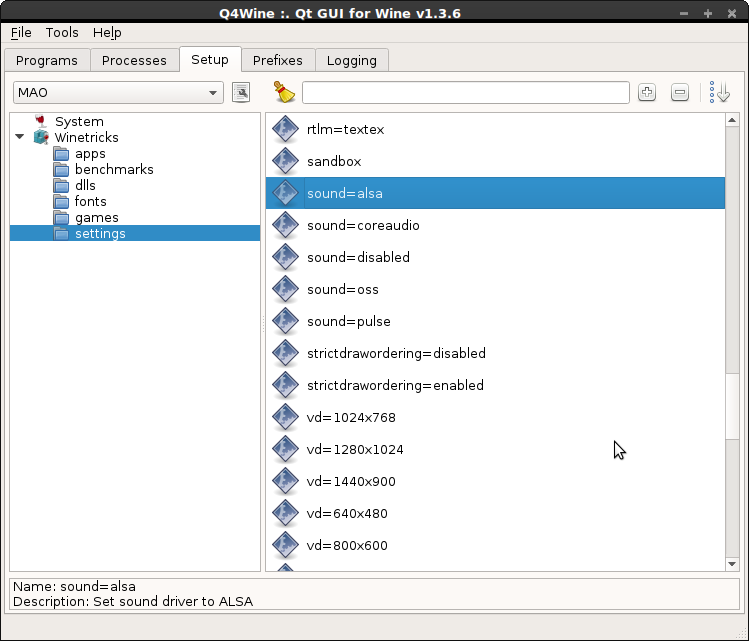Click the icon beside vd=1440x900
Viewport: 749px width, 641px height.
point(286,481)
